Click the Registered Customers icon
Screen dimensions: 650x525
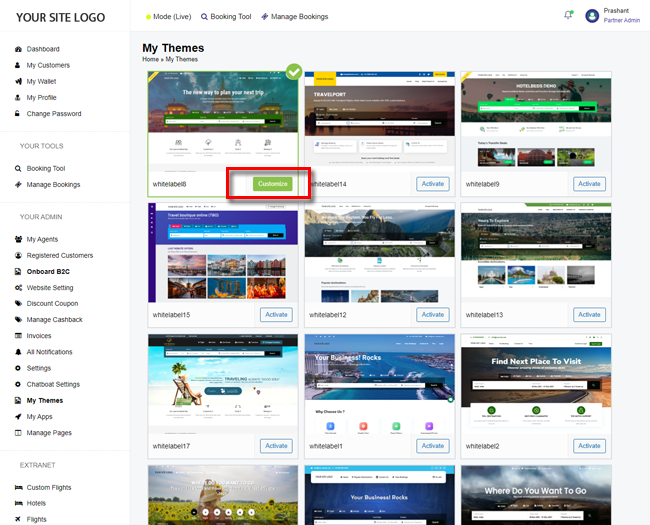(x=18, y=255)
